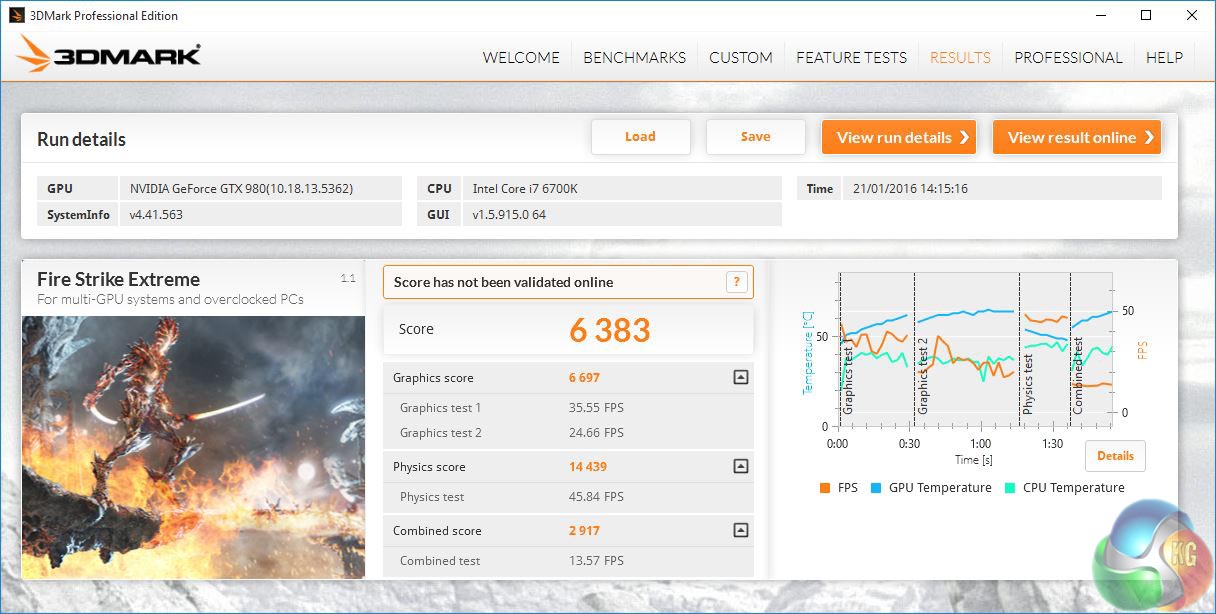Click the CPU value Intel Core i7 6700K
Viewport: 1216px width, 614px height.
pyautogui.click(x=623, y=188)
